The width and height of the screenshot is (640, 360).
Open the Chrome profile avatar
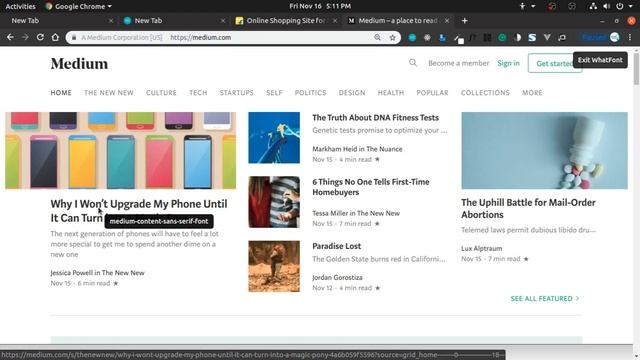tap(614, 37)
